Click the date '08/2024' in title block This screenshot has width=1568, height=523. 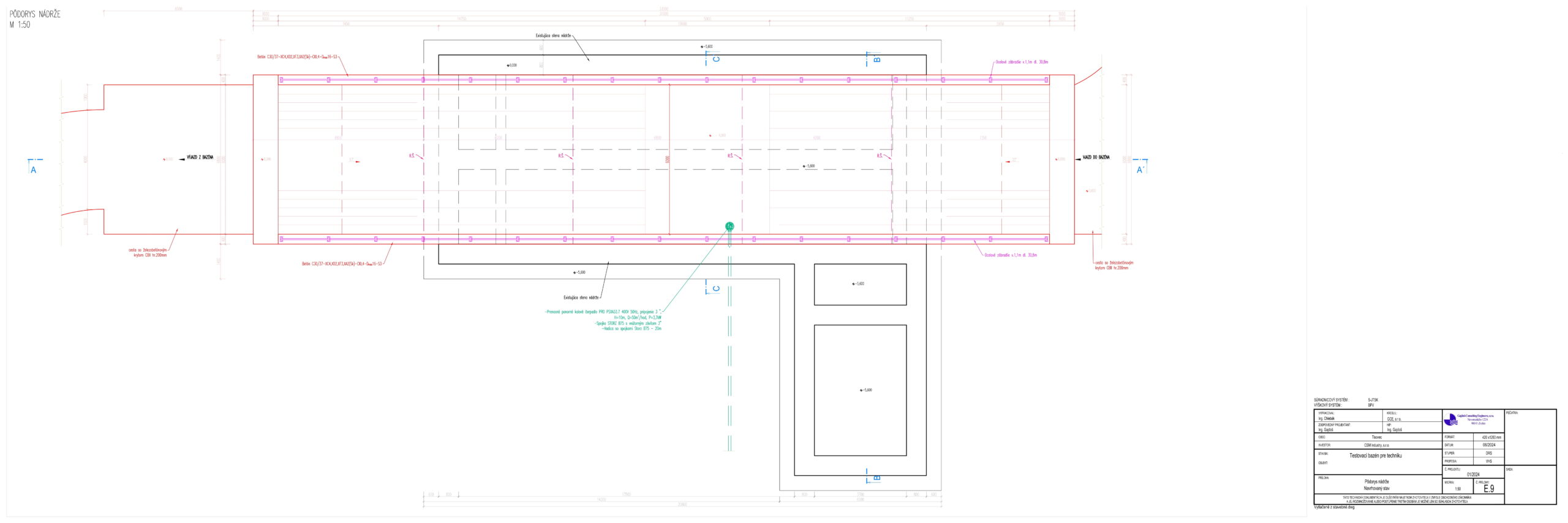click(x=1488, y=445)
